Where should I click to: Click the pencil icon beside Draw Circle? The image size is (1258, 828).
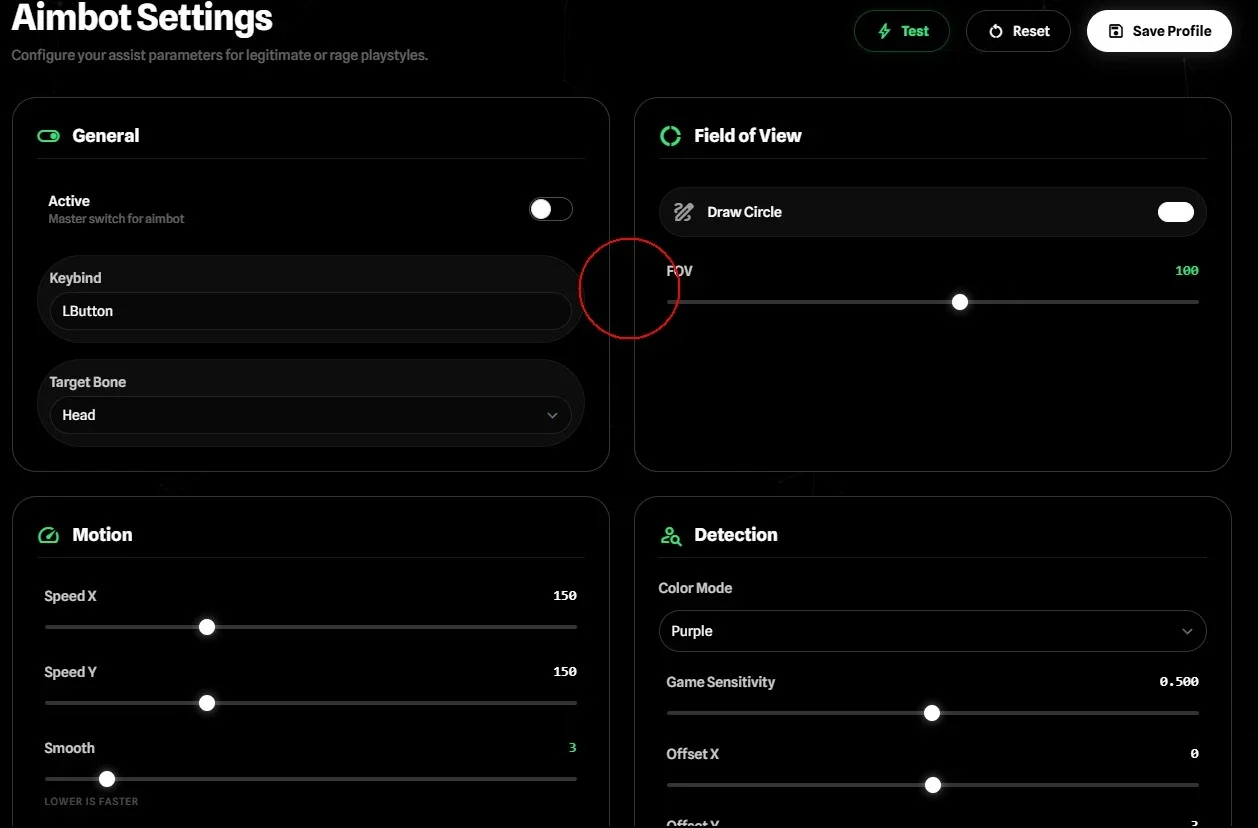pos(683,212)
